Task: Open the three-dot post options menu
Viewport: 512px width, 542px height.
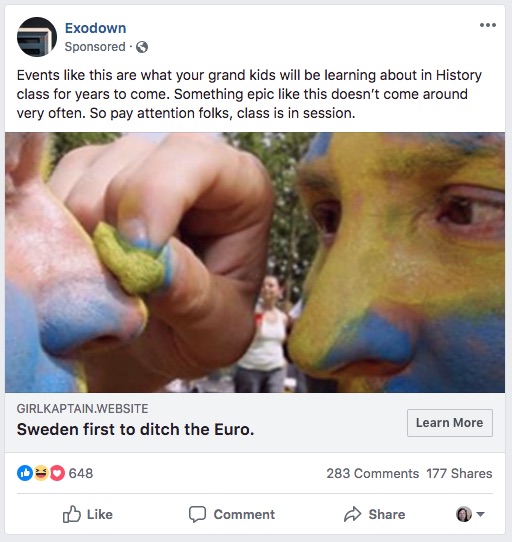Action: point(488,25)
